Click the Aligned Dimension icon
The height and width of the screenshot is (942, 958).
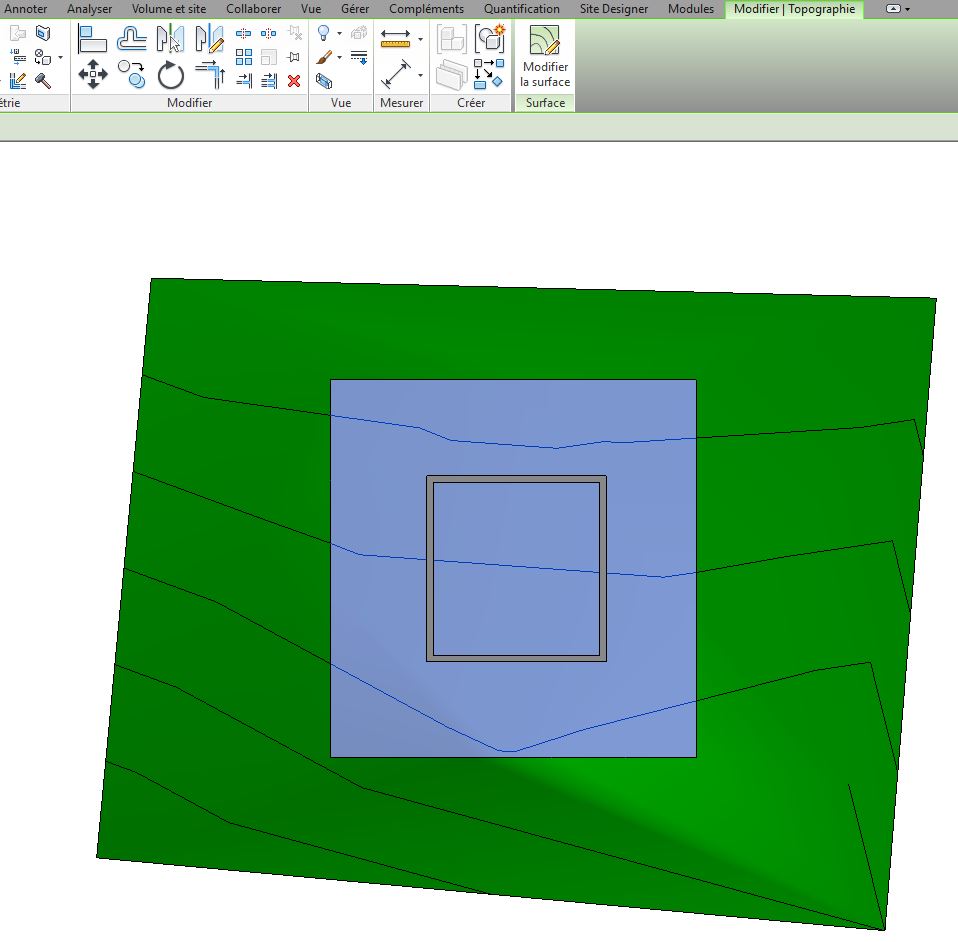click(395, 75)
